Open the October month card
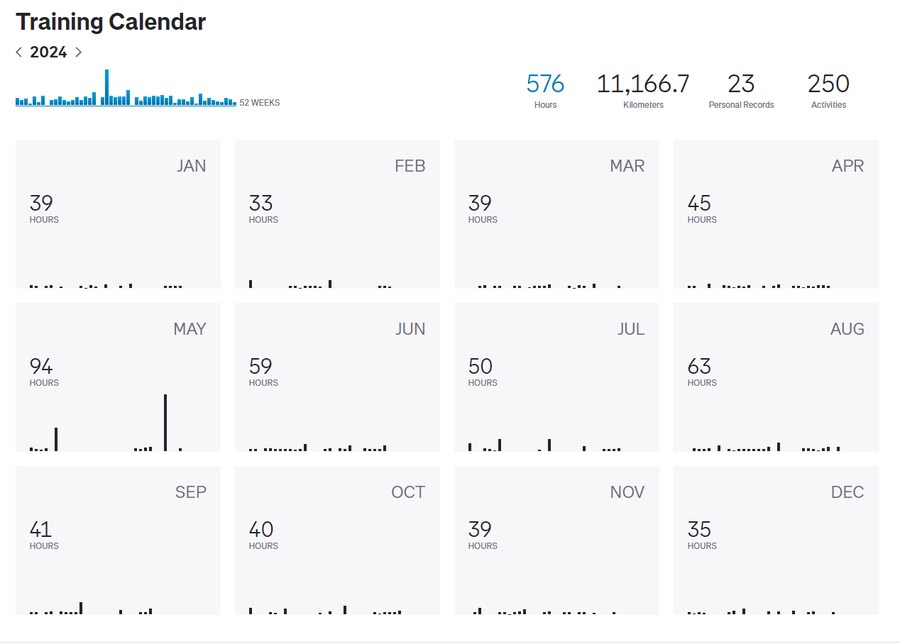Screen dimensions: 900x644 pos(337,540)
